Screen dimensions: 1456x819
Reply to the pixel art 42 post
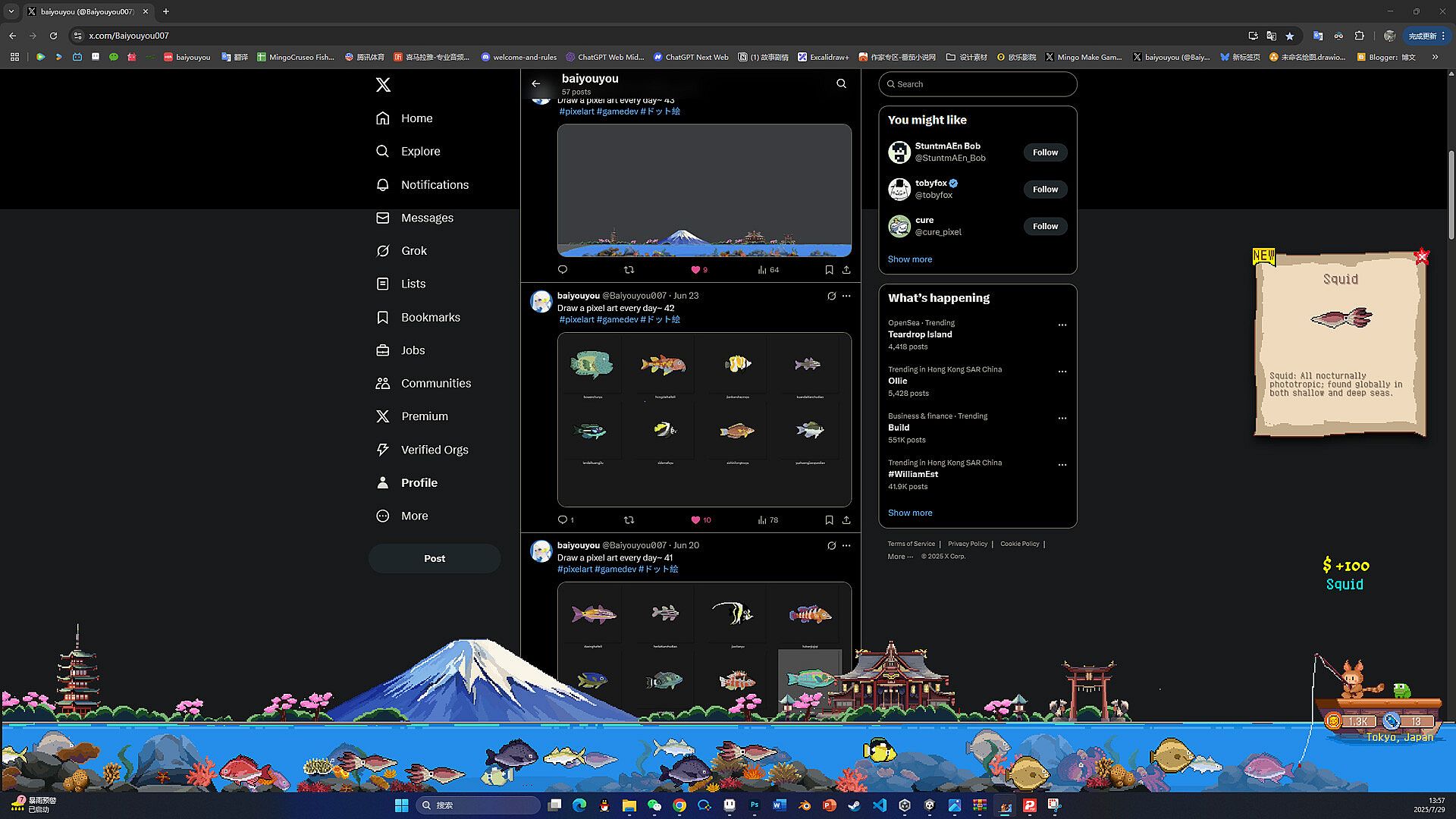tap(563, 520)
